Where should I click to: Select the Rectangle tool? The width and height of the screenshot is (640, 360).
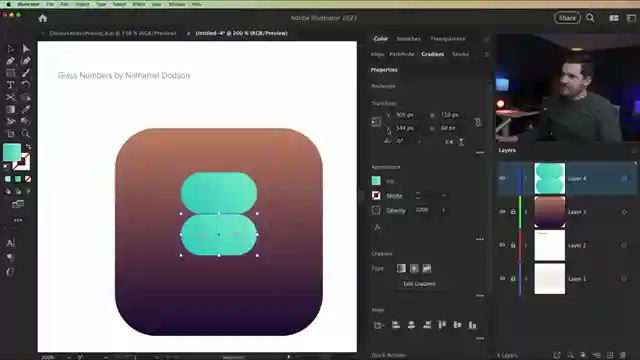pyautogui.click(x=10, y=73)
